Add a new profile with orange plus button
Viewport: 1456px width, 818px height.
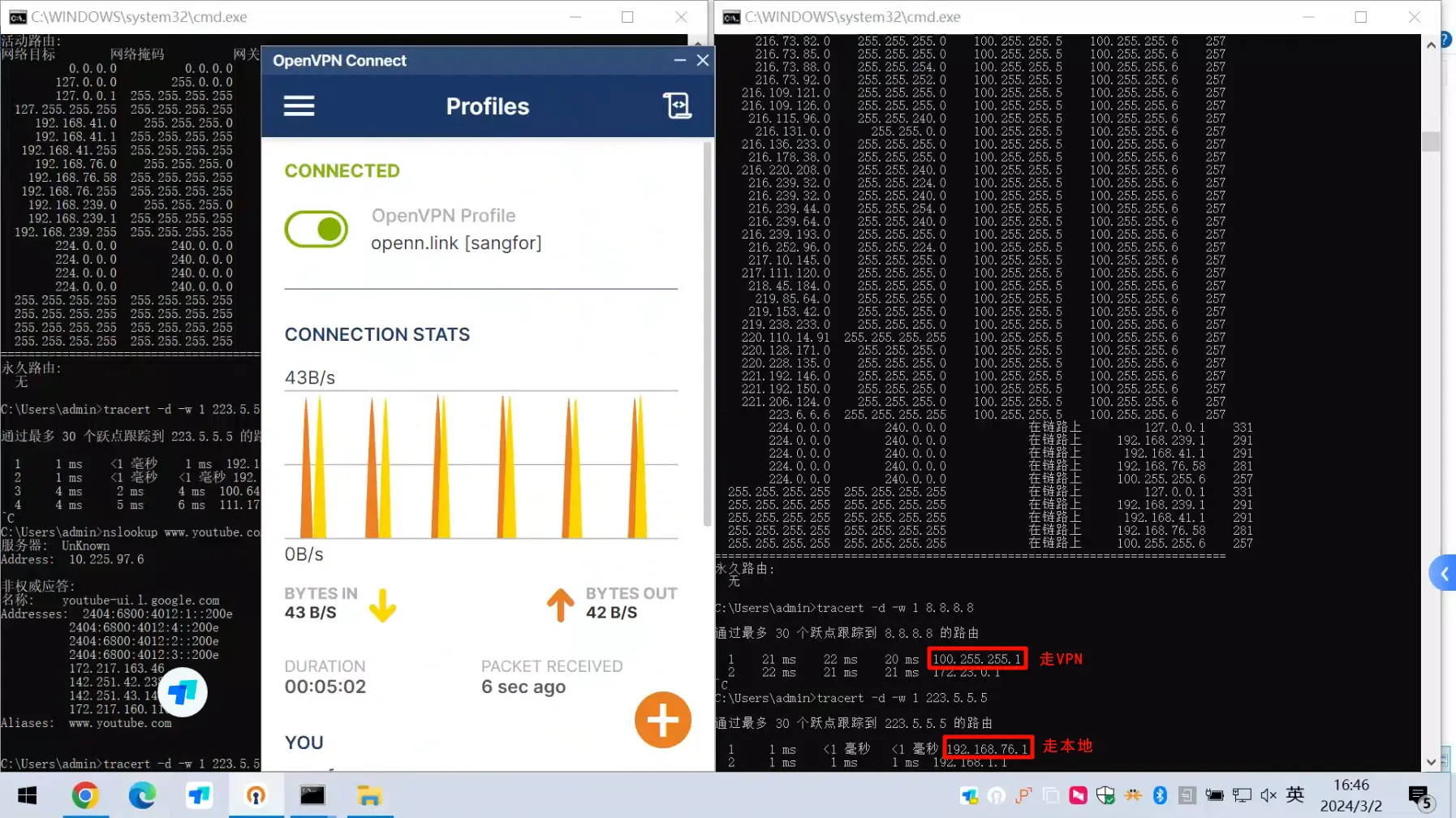tap(663, 720)
